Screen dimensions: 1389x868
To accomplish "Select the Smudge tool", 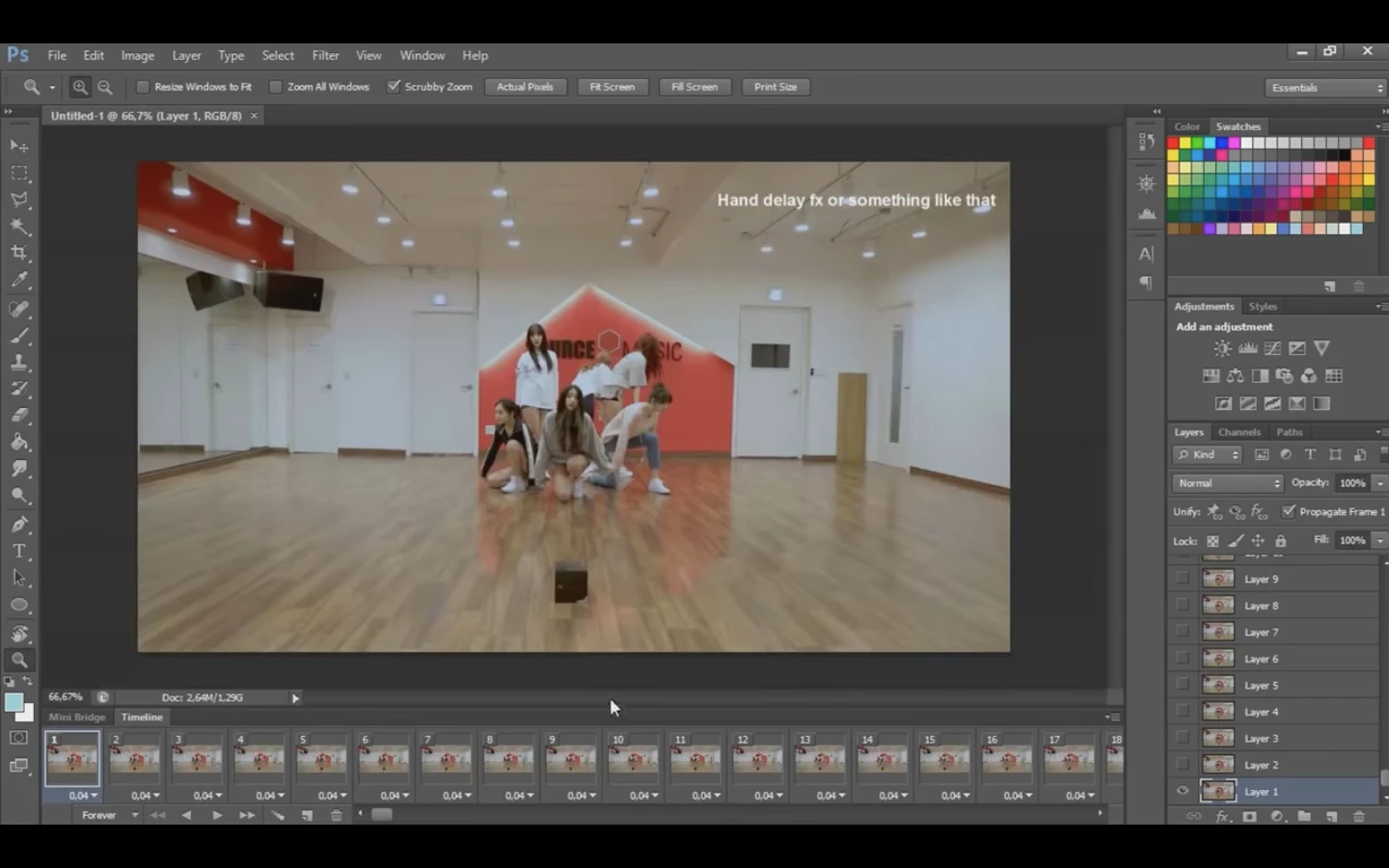I will tap(19, 469).
